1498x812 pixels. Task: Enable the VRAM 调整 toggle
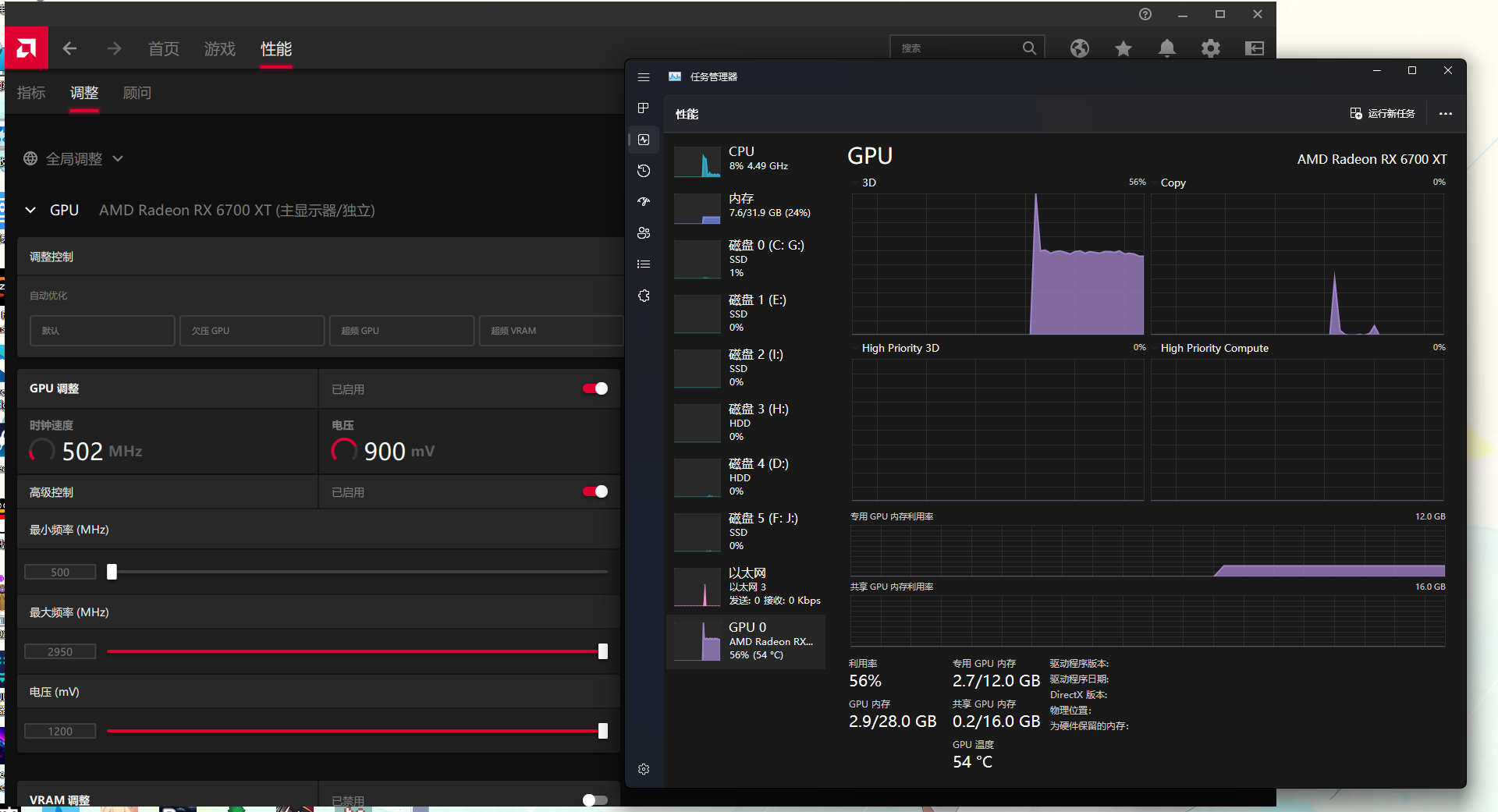tap(595, 800)
